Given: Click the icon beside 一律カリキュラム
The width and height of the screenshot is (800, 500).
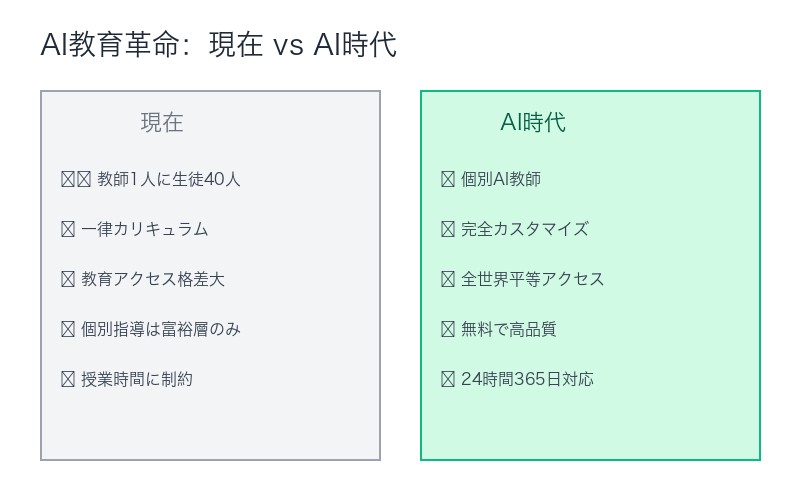Looking at the screenshot, I should tap(68, 230).
